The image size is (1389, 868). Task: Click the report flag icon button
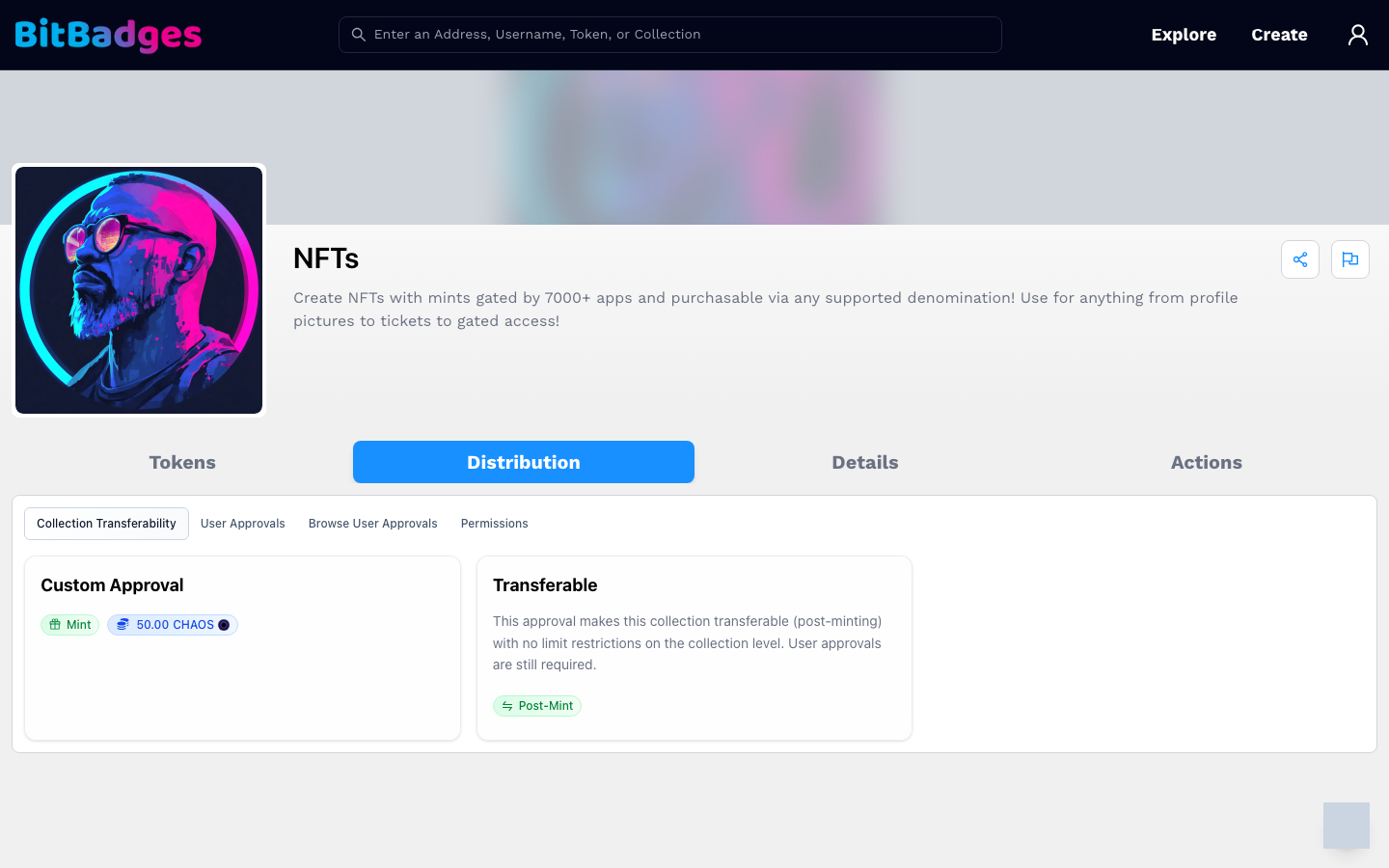(1350, 259)
